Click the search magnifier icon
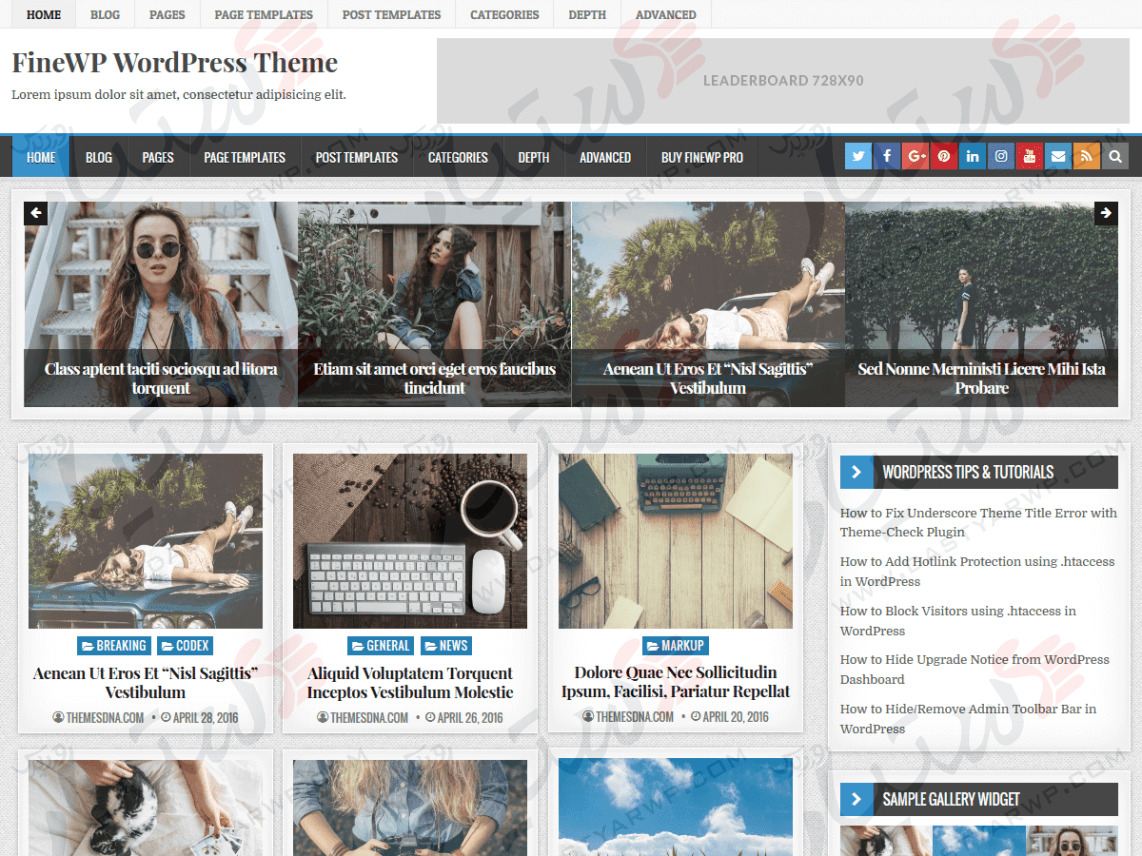Viewport: 1142px width, 856px height. click(x=1115, y=156)
